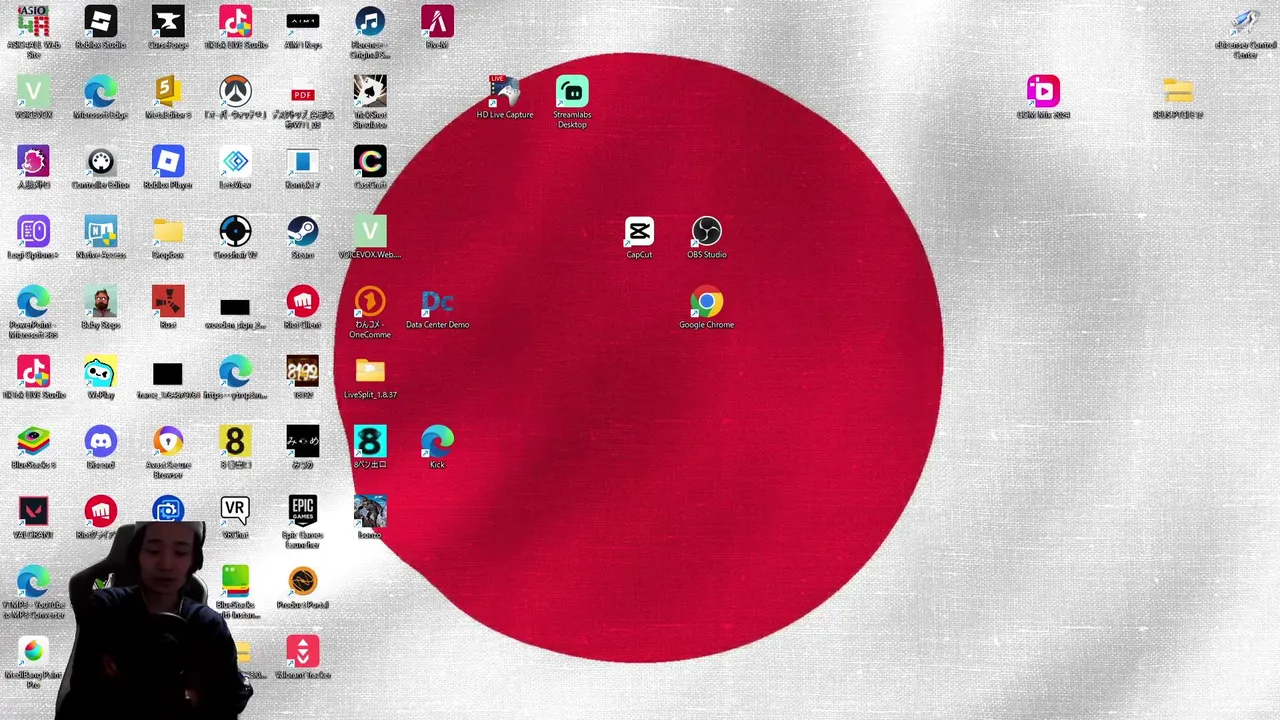The width and height of the screenshot is (1280, 720).
Task: Open Discord desktop shortcut
Action: [x=100, y=442]
